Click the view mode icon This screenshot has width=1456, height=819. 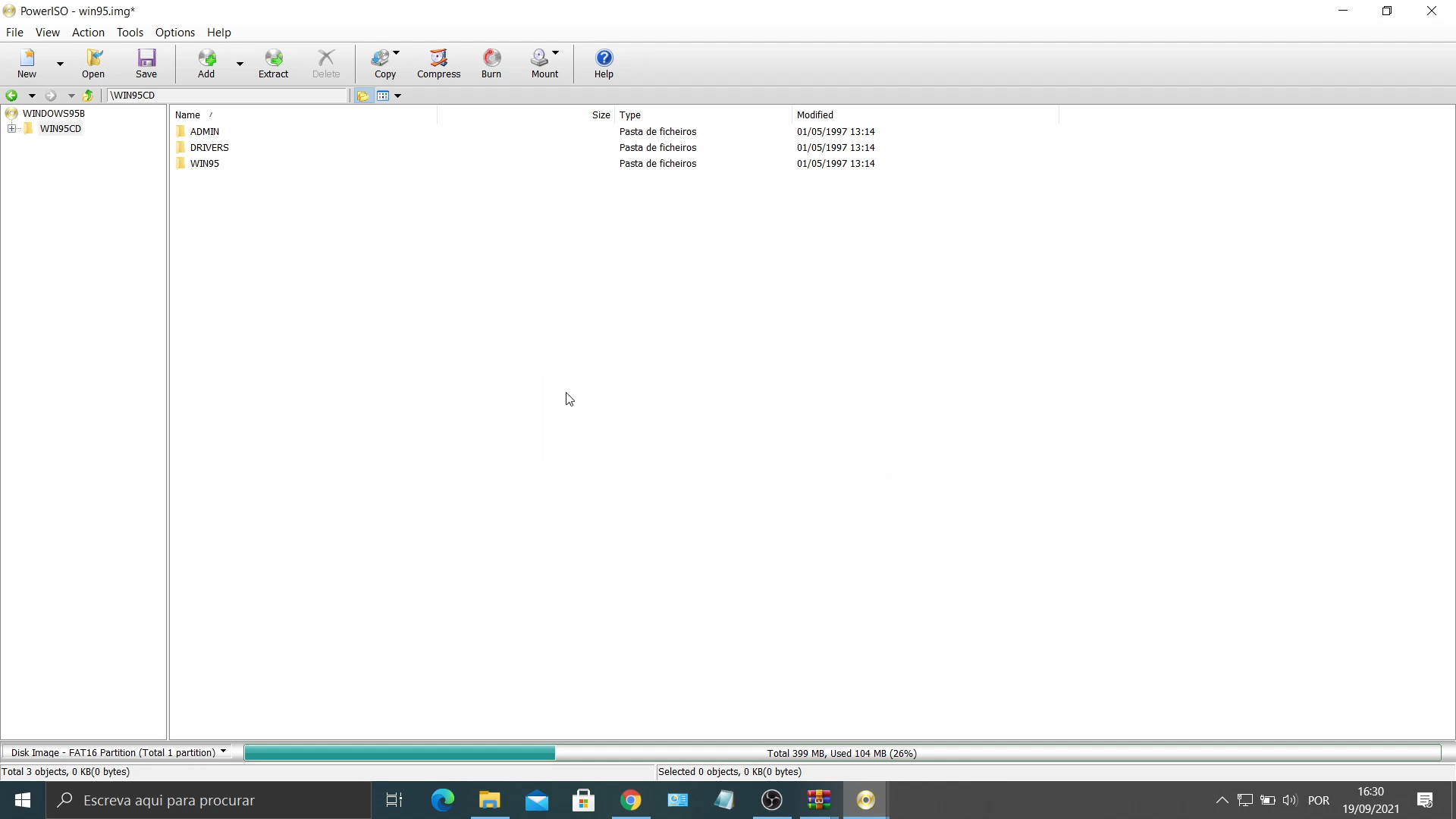point(383,96)
